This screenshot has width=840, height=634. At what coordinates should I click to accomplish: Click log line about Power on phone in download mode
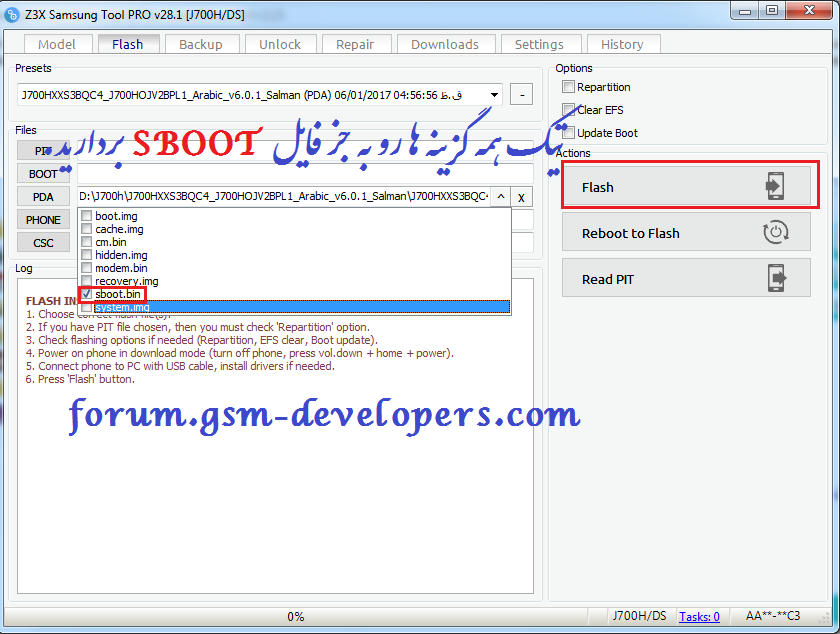point(240,353)
